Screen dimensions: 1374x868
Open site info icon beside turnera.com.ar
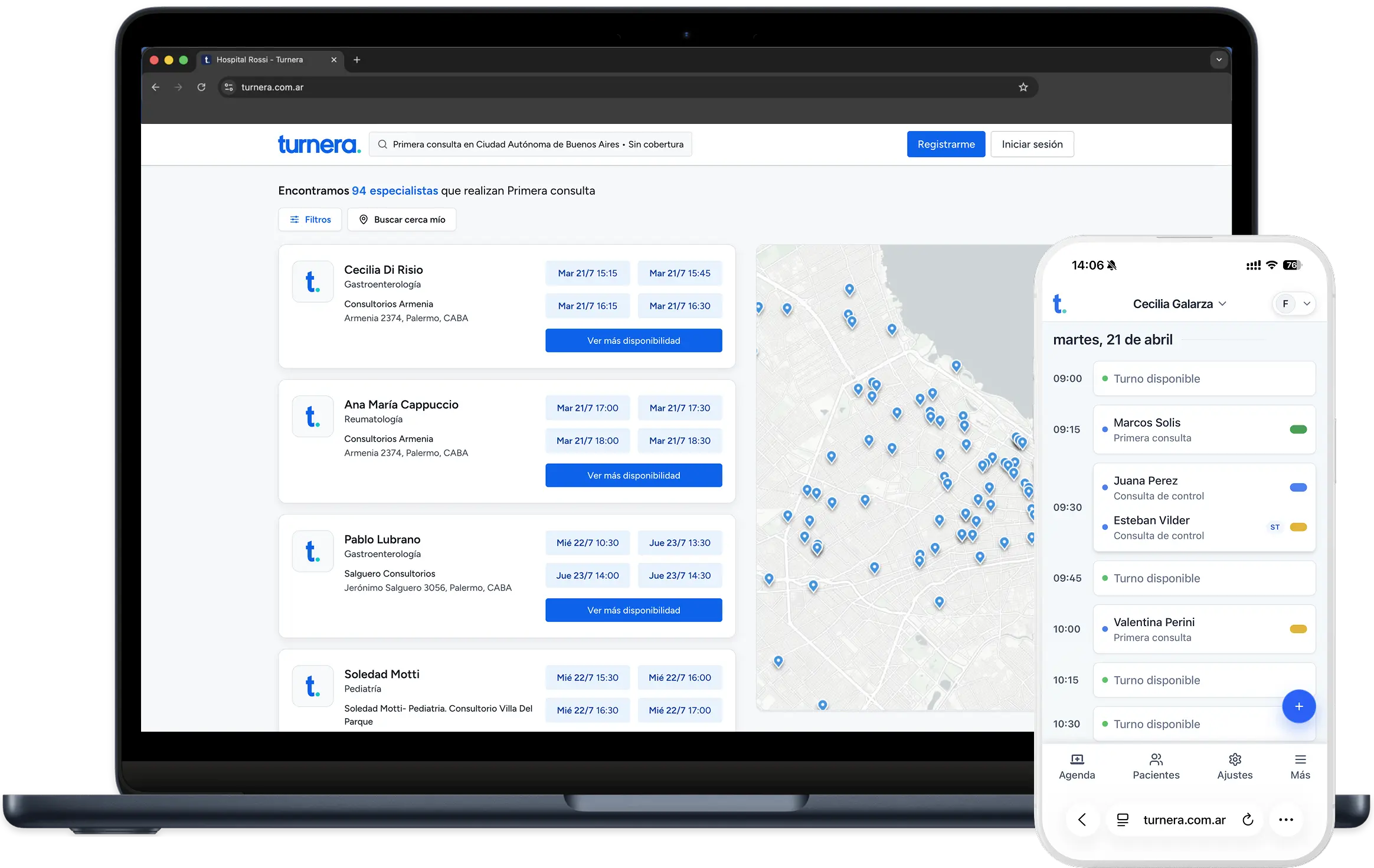click(229, 87)
